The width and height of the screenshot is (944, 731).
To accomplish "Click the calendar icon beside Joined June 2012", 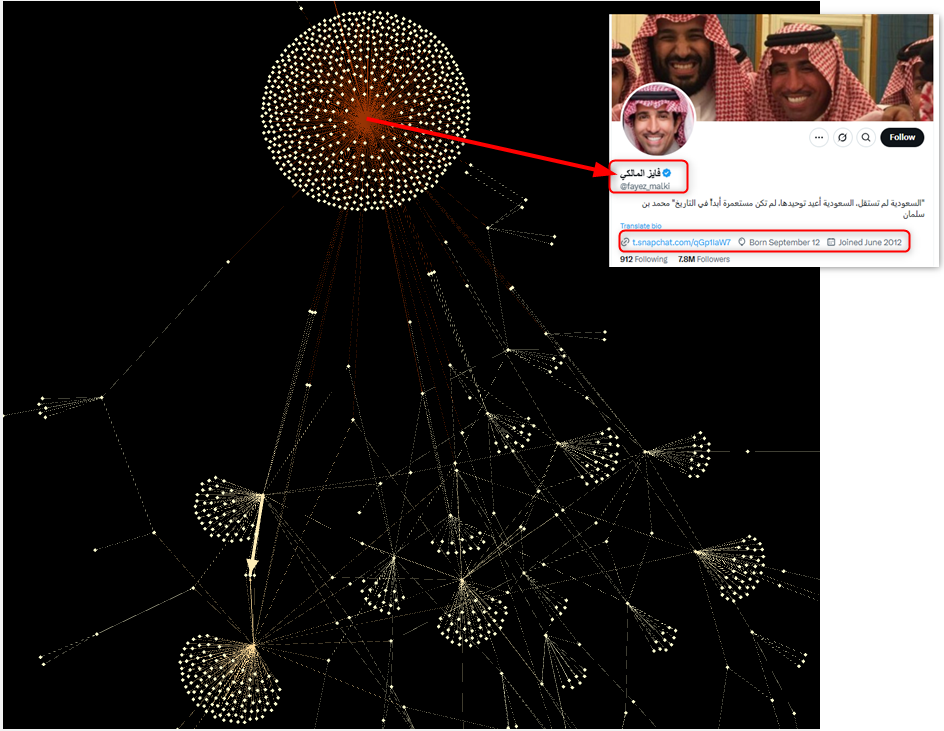I will [831, 242].
